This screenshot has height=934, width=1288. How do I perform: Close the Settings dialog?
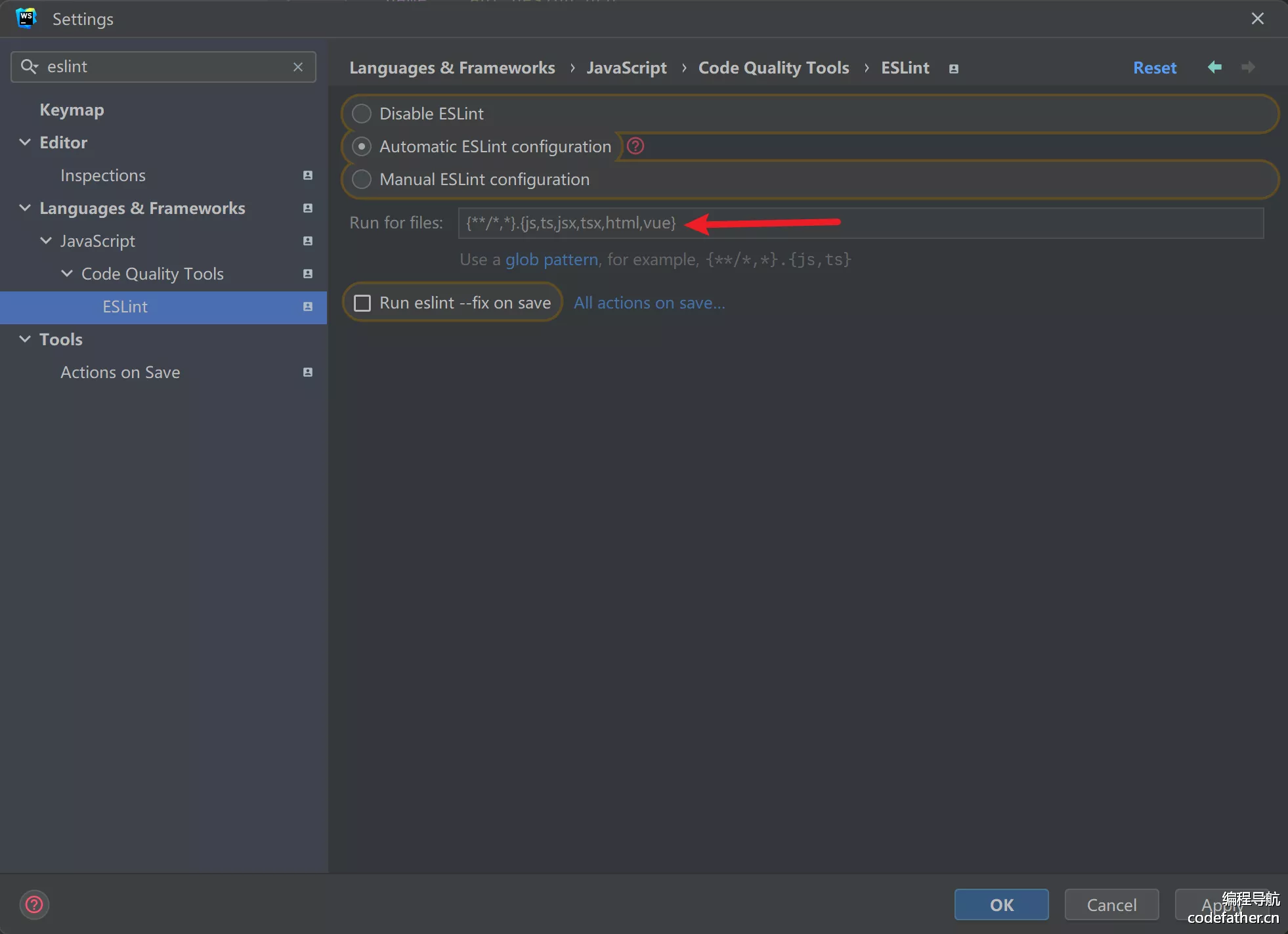(x=1257, y=18)
